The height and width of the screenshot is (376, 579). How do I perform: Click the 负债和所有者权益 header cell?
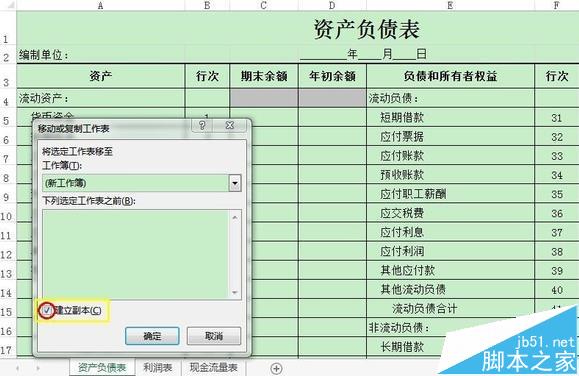pyautogui.click(x=450, y=76)
